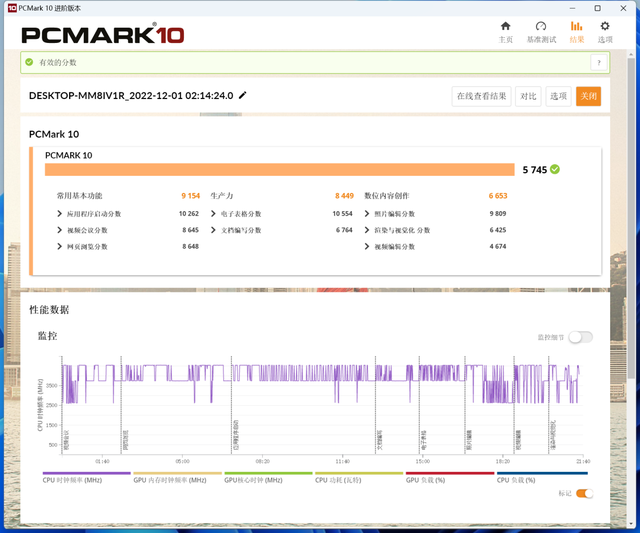Screen dimensions: 640x533
Task: Click the question mark help button
Action: click(x=599, y=62)
